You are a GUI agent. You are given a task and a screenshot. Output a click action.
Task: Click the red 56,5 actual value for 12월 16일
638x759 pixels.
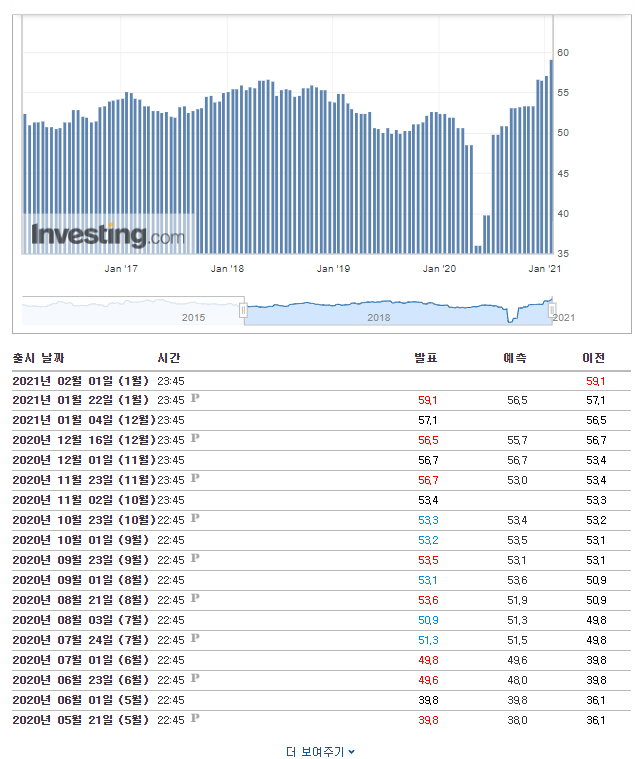[x=428, y=440]
